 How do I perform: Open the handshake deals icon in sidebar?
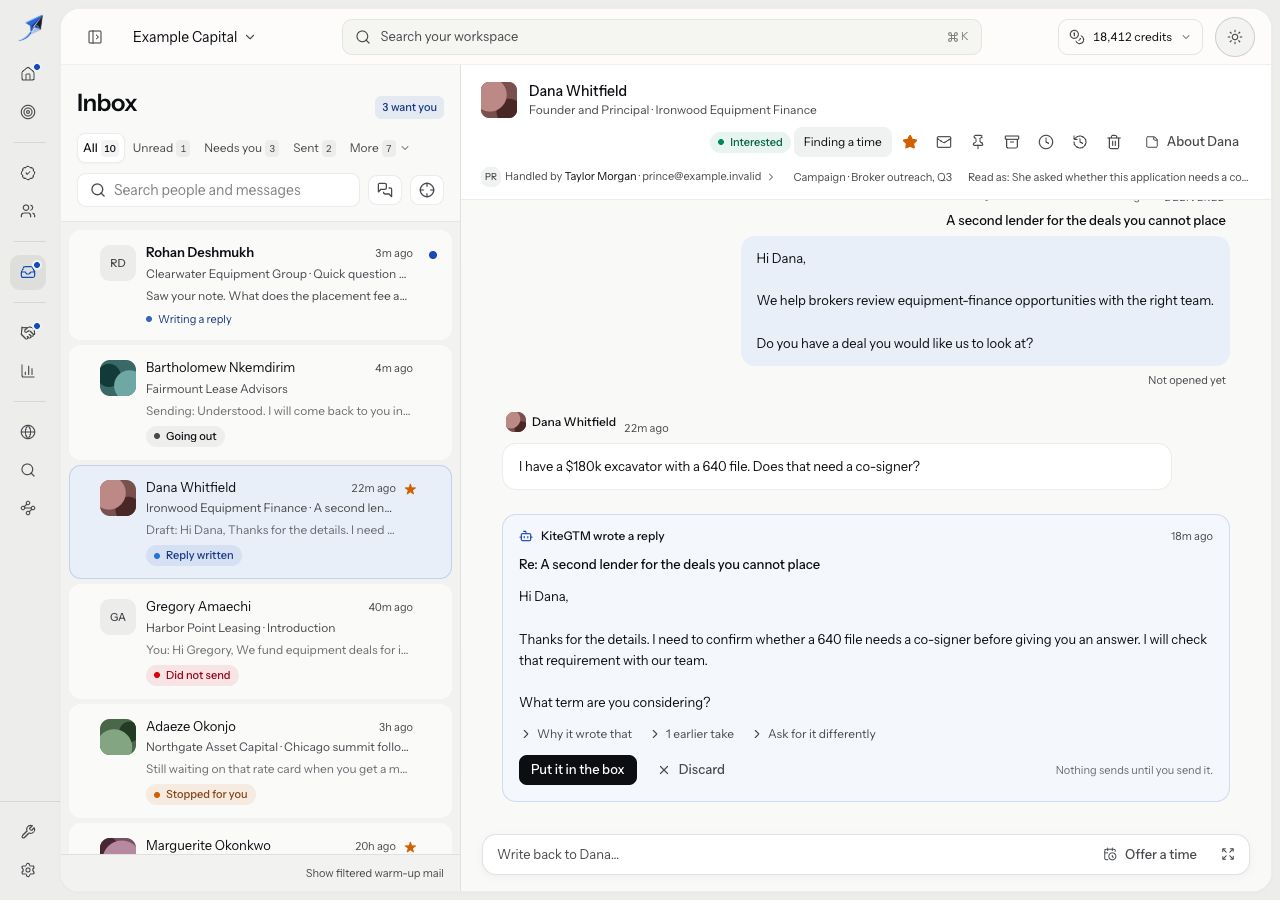[x=28, y=332]
